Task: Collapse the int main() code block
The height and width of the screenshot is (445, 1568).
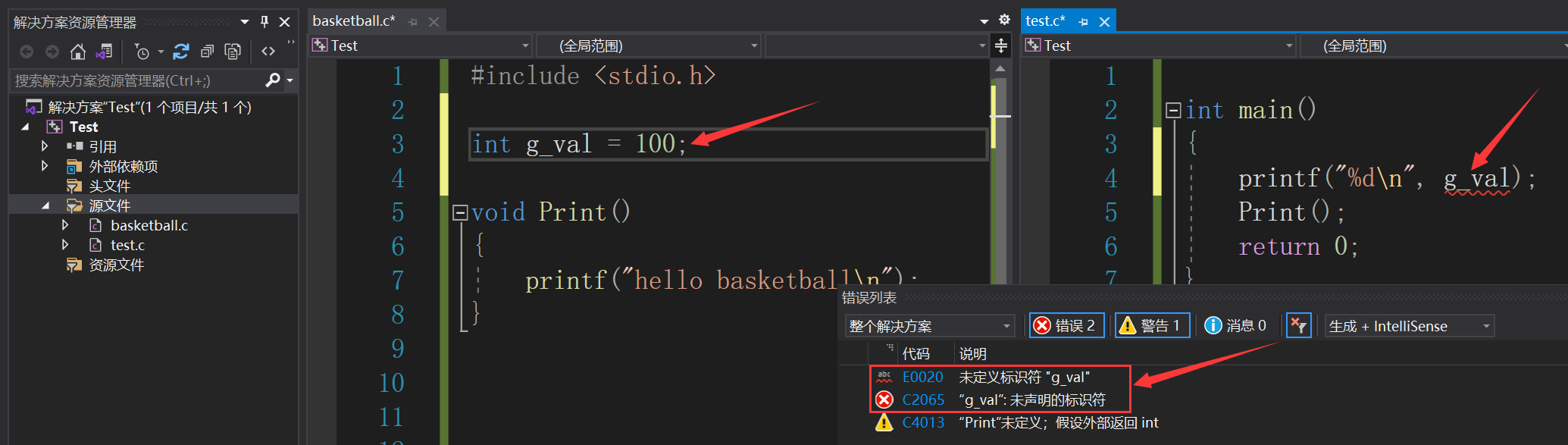Action: click(1173, 111)
